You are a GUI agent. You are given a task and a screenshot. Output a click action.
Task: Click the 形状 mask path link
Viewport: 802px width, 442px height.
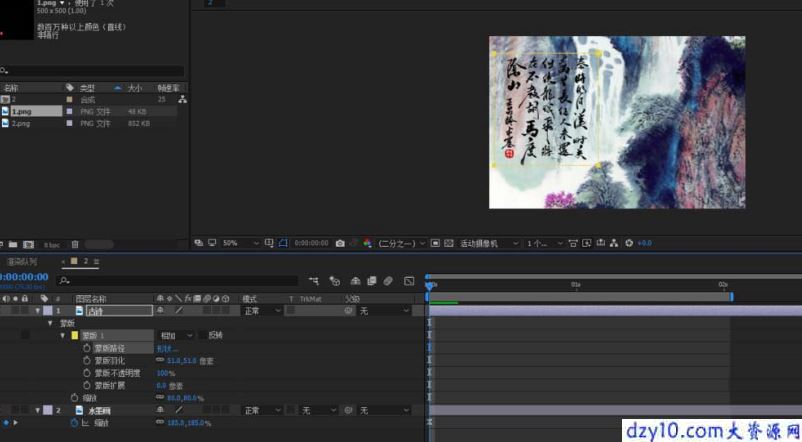point(167,348)
